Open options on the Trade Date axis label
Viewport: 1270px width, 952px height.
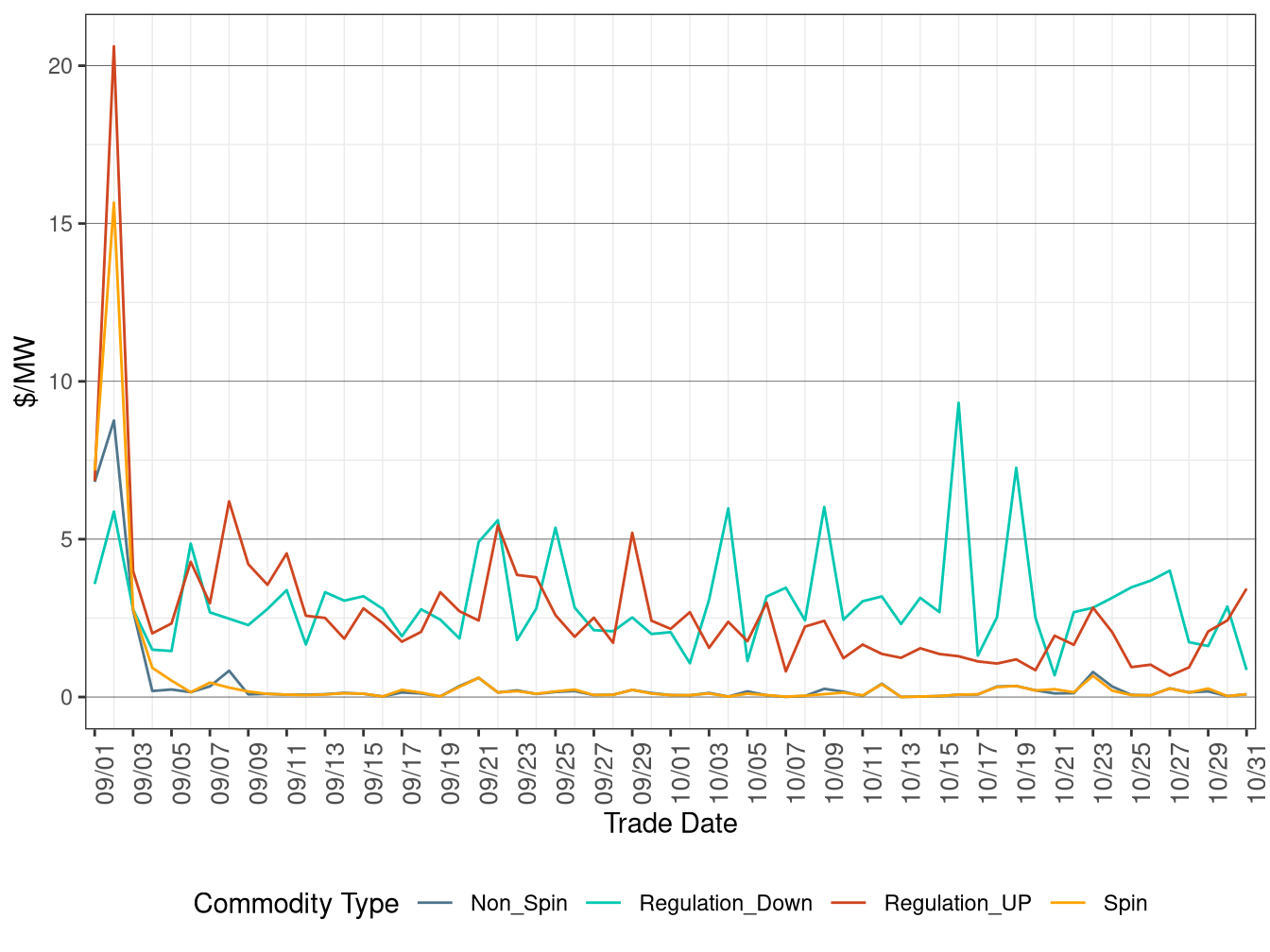point(672,824)
